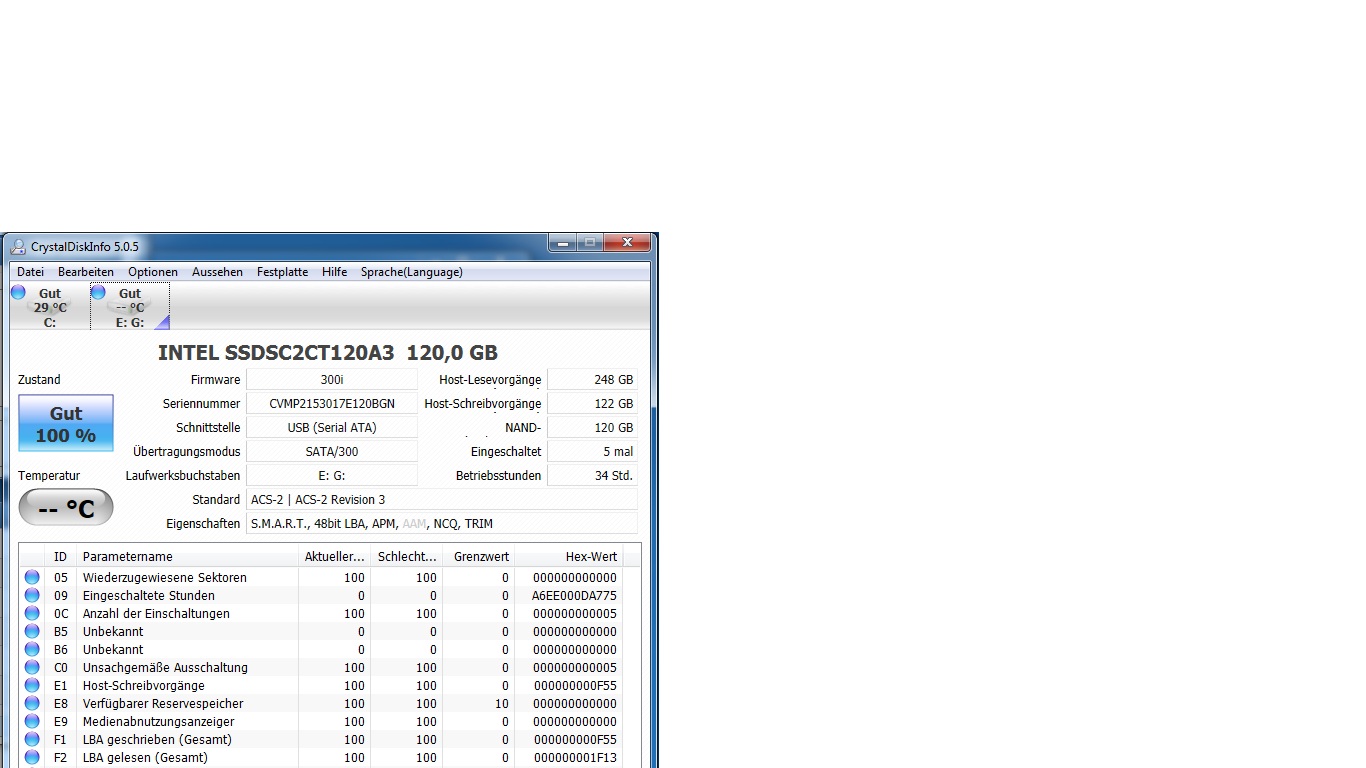Viewport: 1366px width, 768px height.
Task: Click the -- °C temperature button
Action: pyautogui.click(x=66, y=508)
